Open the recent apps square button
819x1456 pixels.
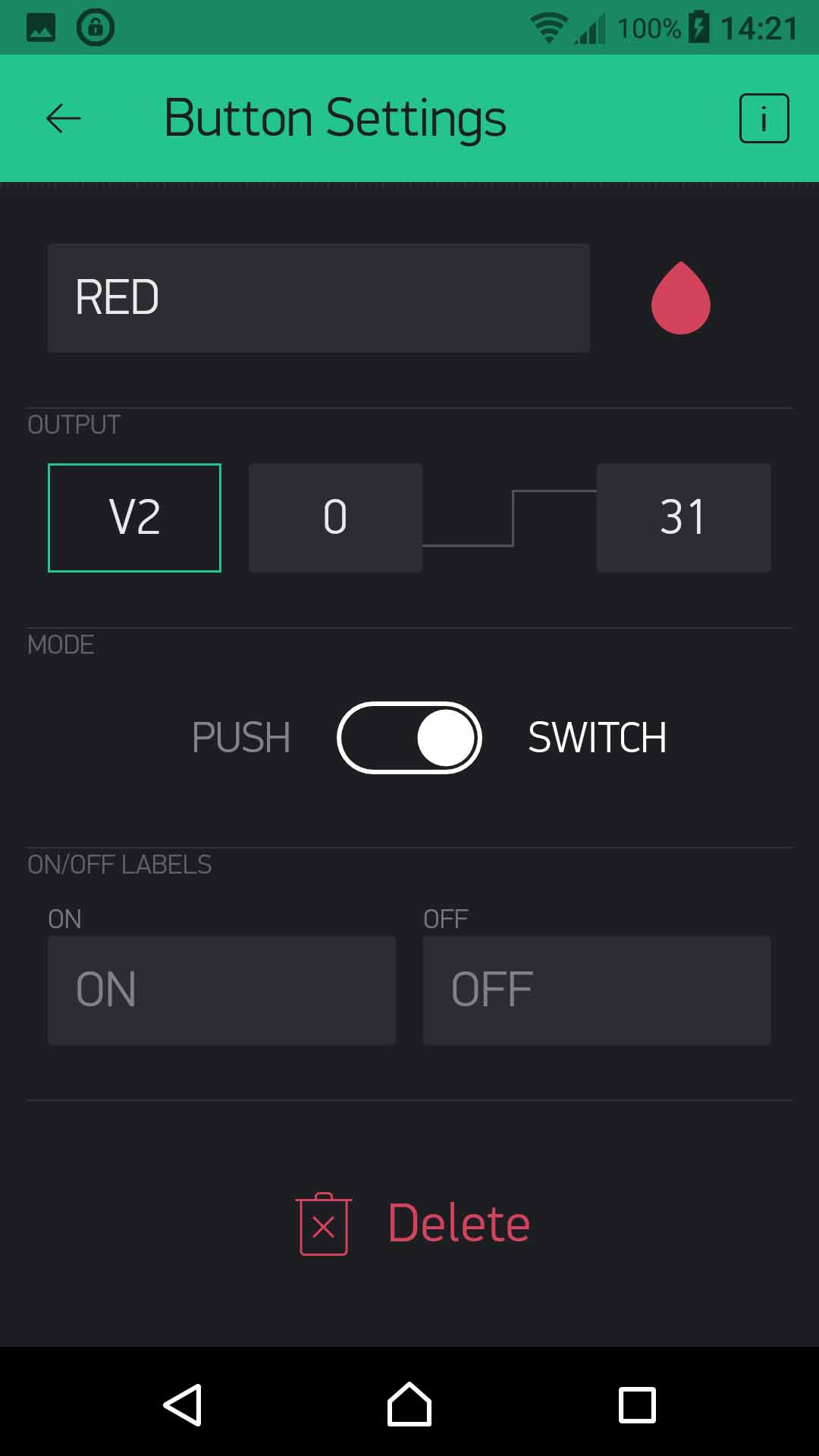637,1404
